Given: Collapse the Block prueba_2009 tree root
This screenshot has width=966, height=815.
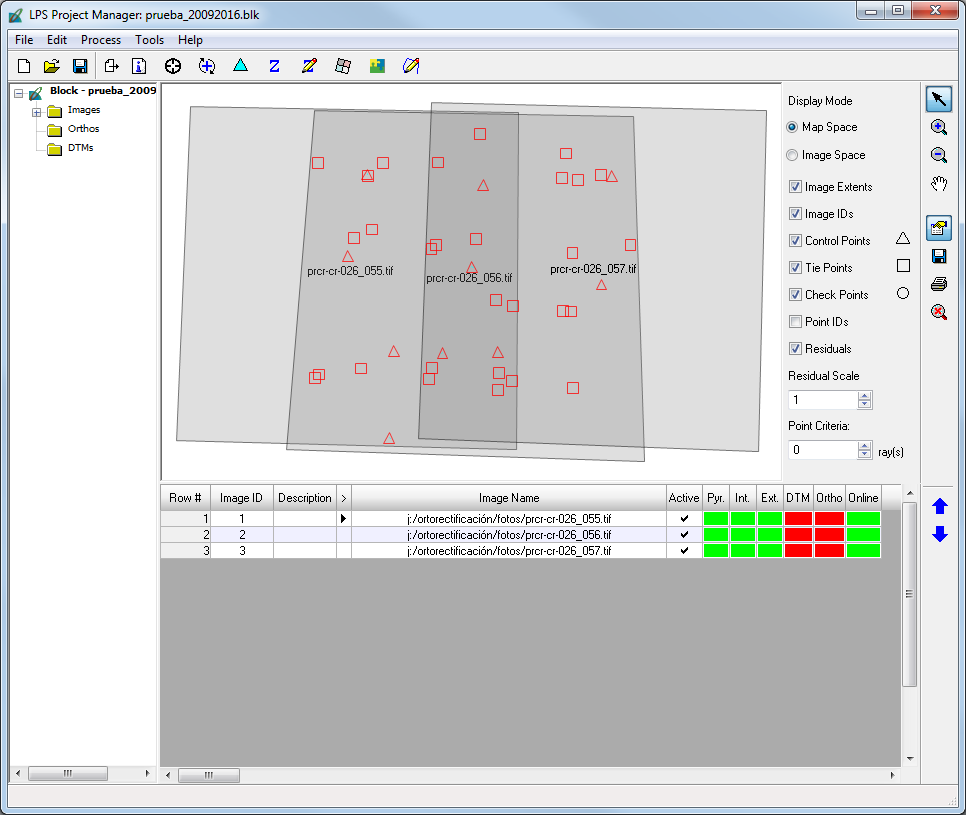Looking at the screenshot, I should 18,92.
